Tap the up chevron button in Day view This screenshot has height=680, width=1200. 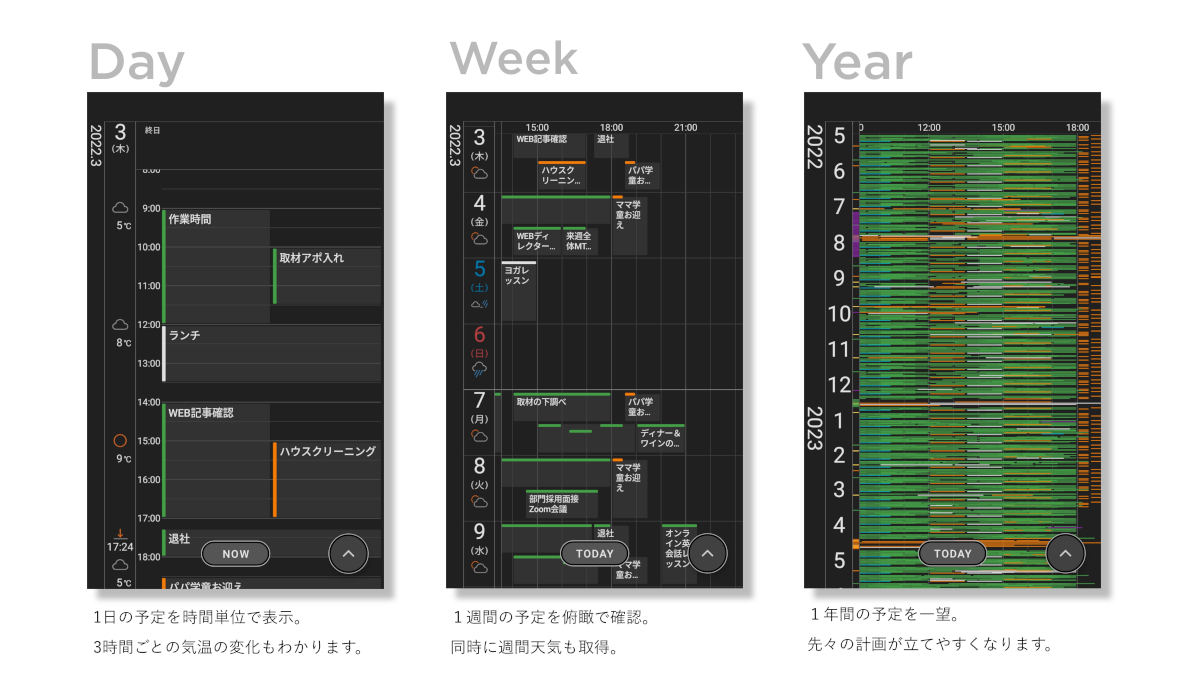pyautogui.click(x=348, y=553)
